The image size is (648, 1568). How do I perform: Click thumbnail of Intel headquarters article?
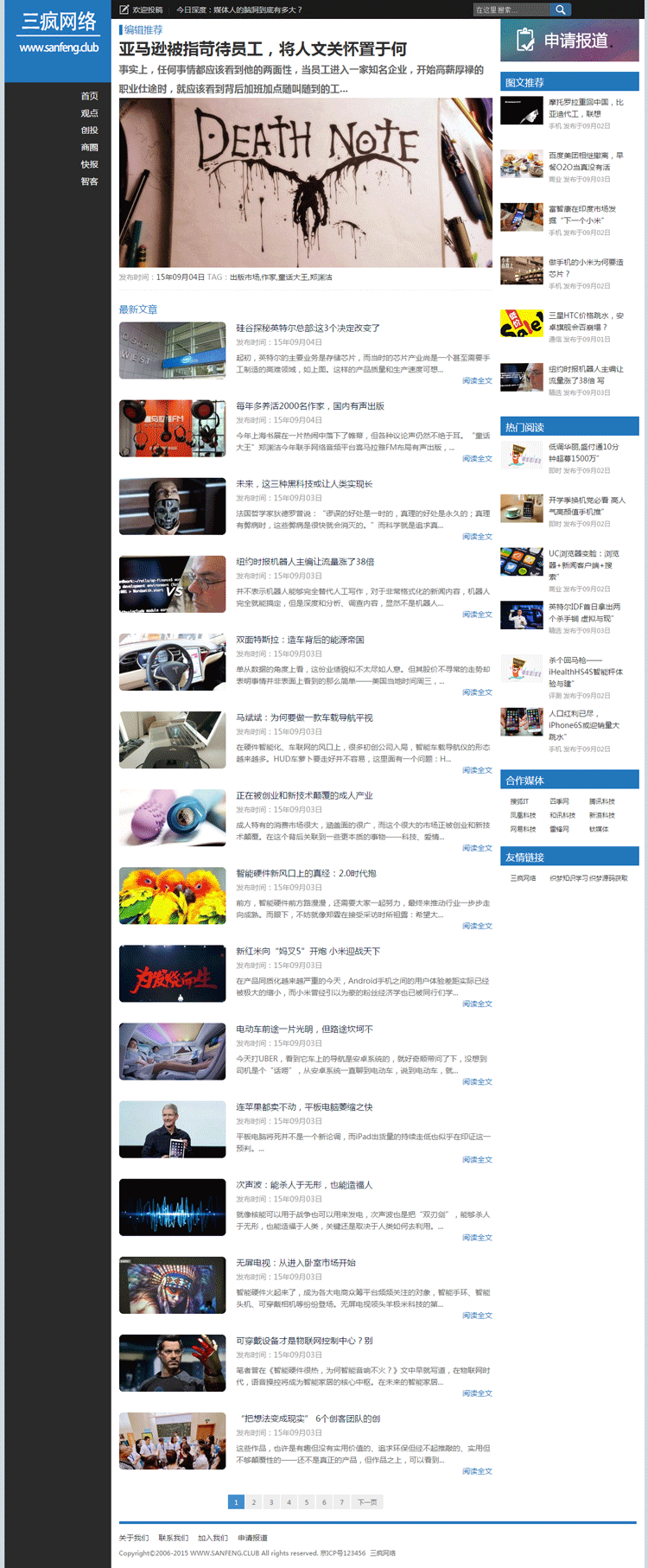(172, 351)
